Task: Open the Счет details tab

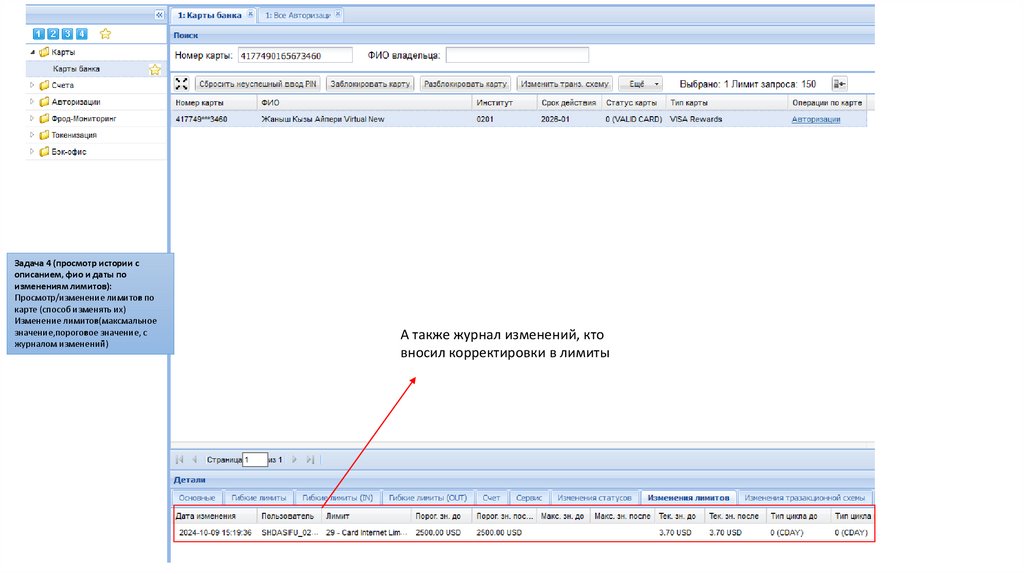Action: tap(491, 498)
